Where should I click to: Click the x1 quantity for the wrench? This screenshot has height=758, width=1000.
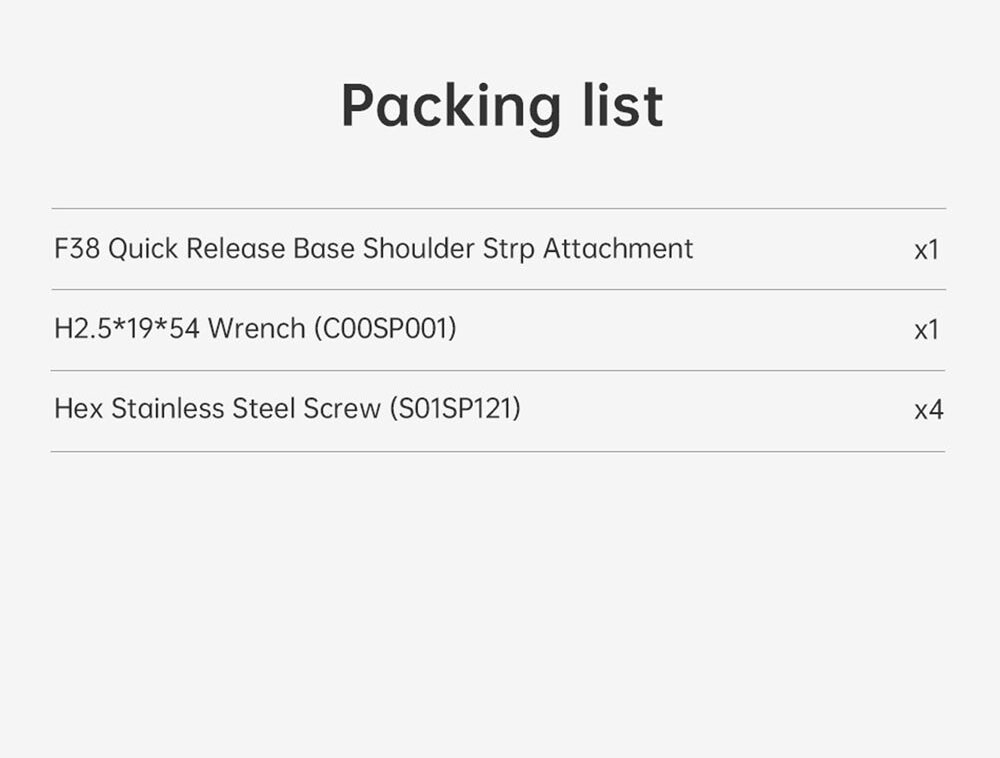pyautogui.click(x=927, y=329)
